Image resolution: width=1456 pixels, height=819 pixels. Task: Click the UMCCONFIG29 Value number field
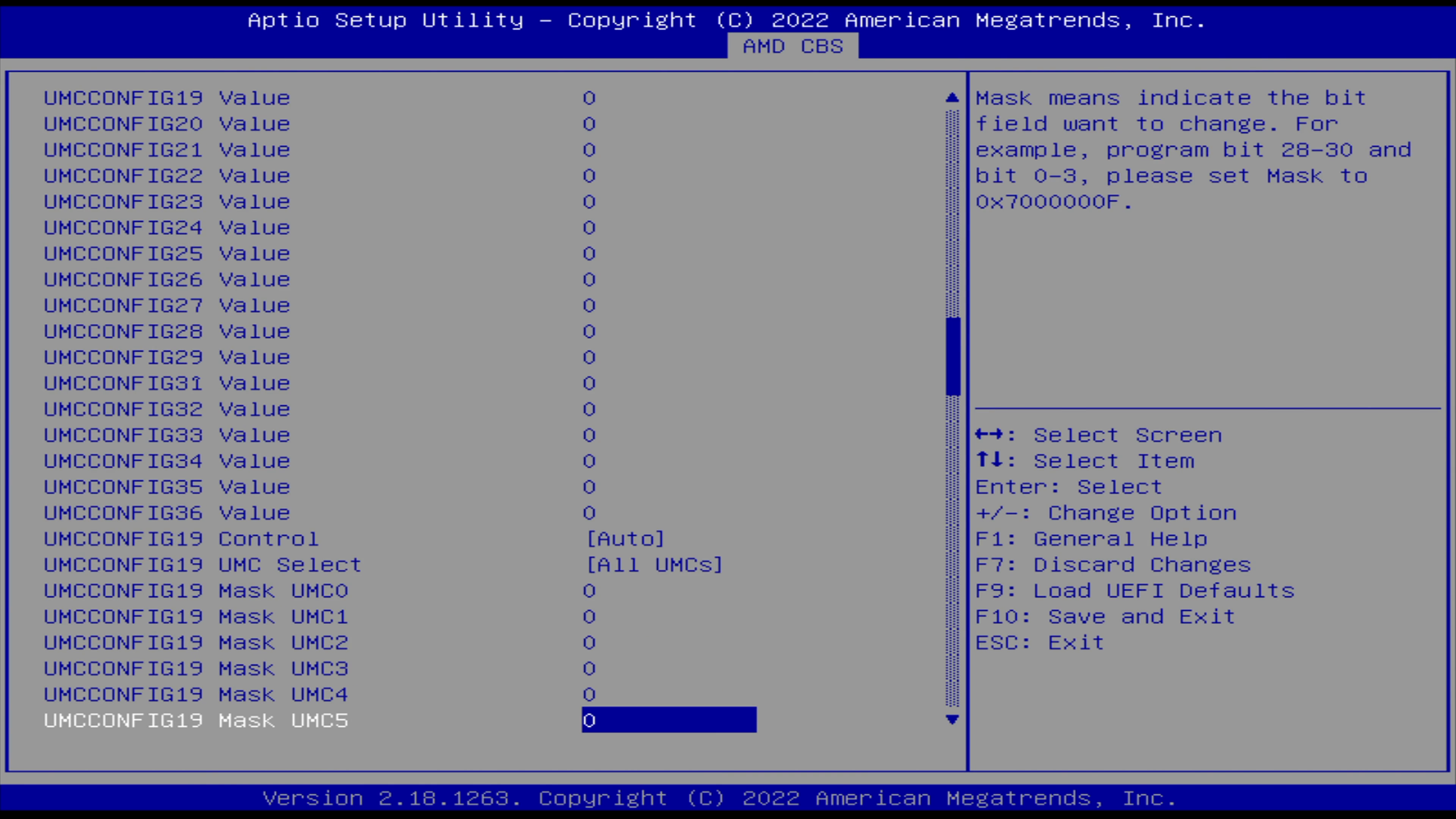coord(589,357)
